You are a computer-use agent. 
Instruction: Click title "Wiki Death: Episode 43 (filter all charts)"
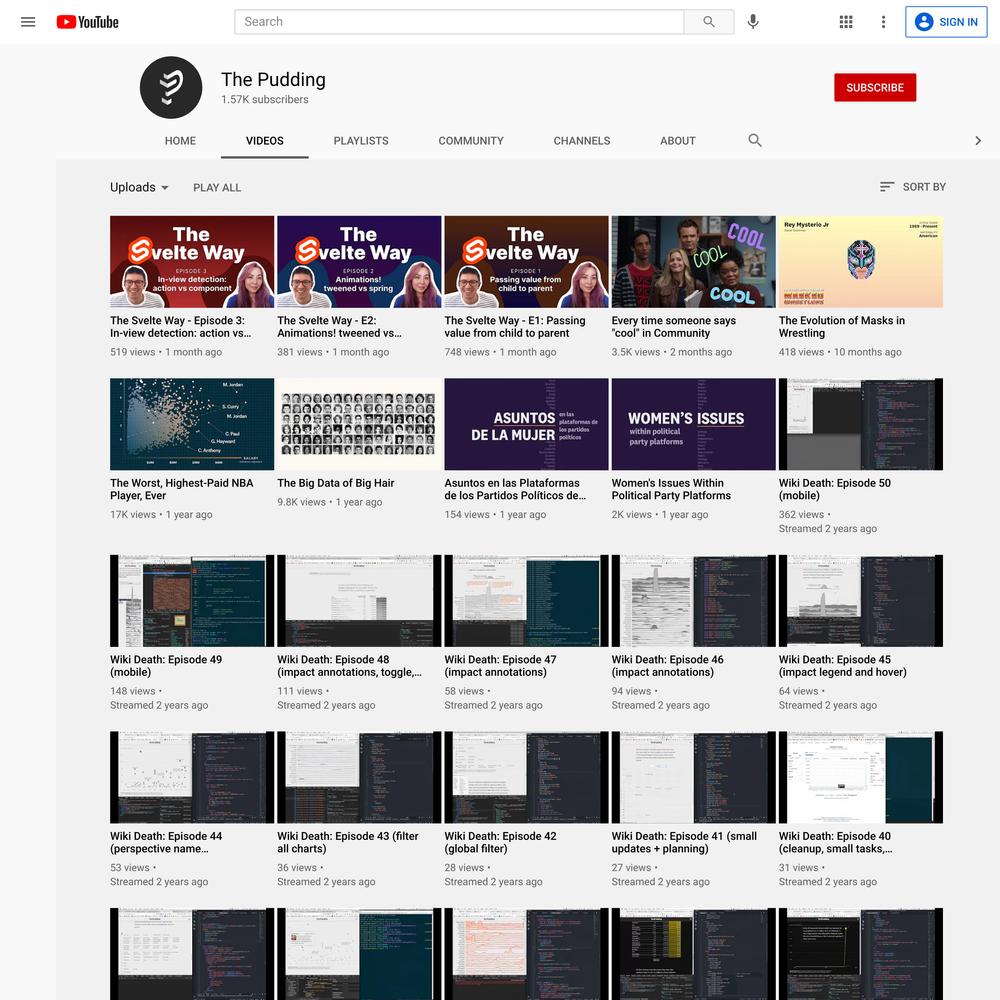coord(348,842)
